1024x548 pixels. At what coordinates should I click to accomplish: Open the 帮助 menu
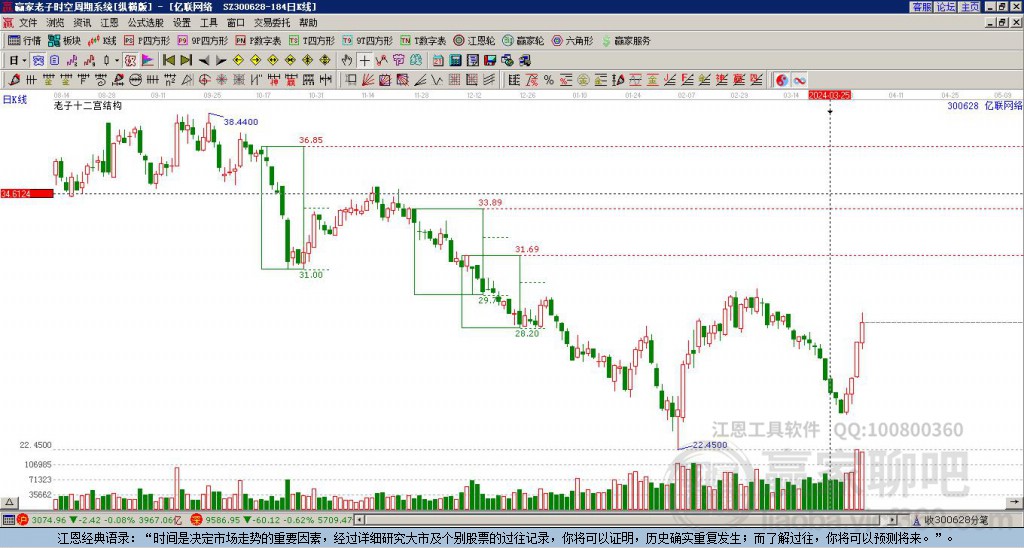[308, 23]
